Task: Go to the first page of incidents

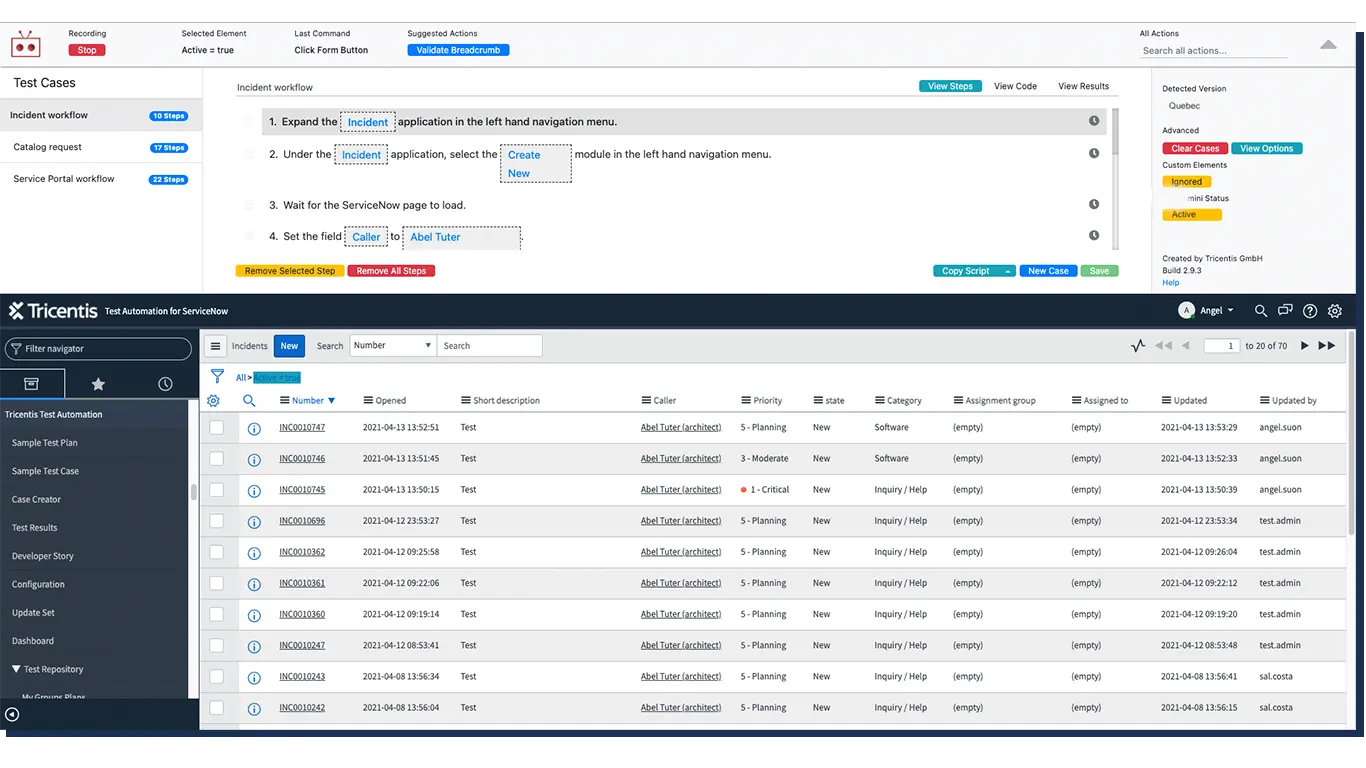Action: [x=1163, y=346]
